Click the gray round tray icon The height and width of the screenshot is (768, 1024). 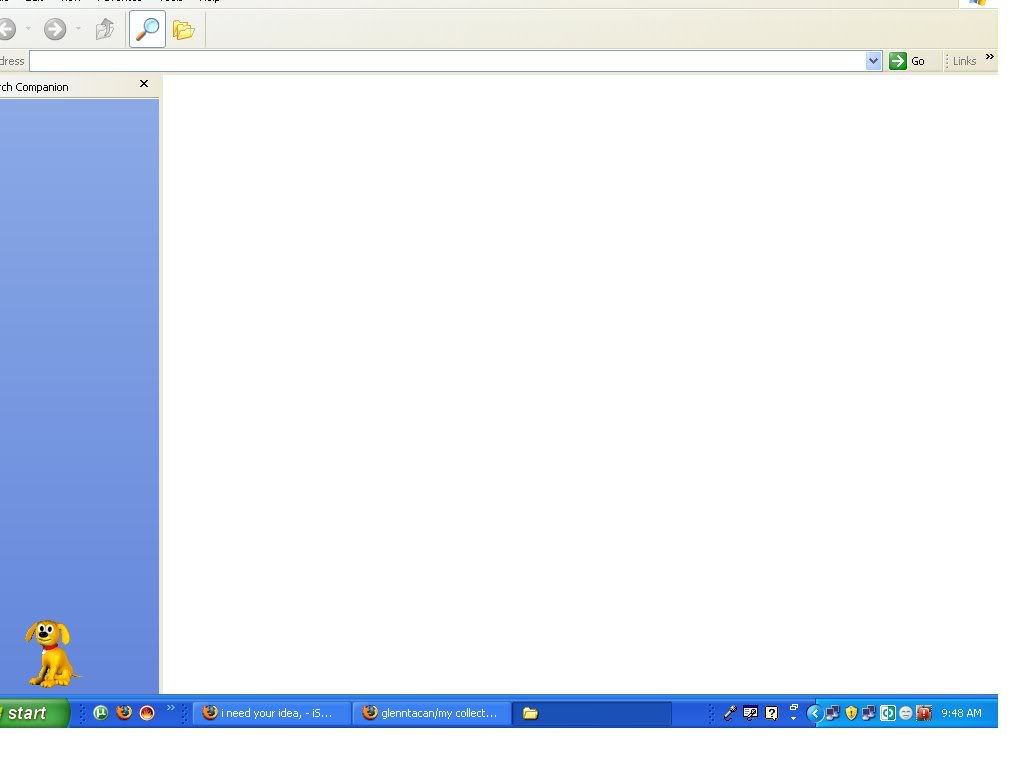906,713
